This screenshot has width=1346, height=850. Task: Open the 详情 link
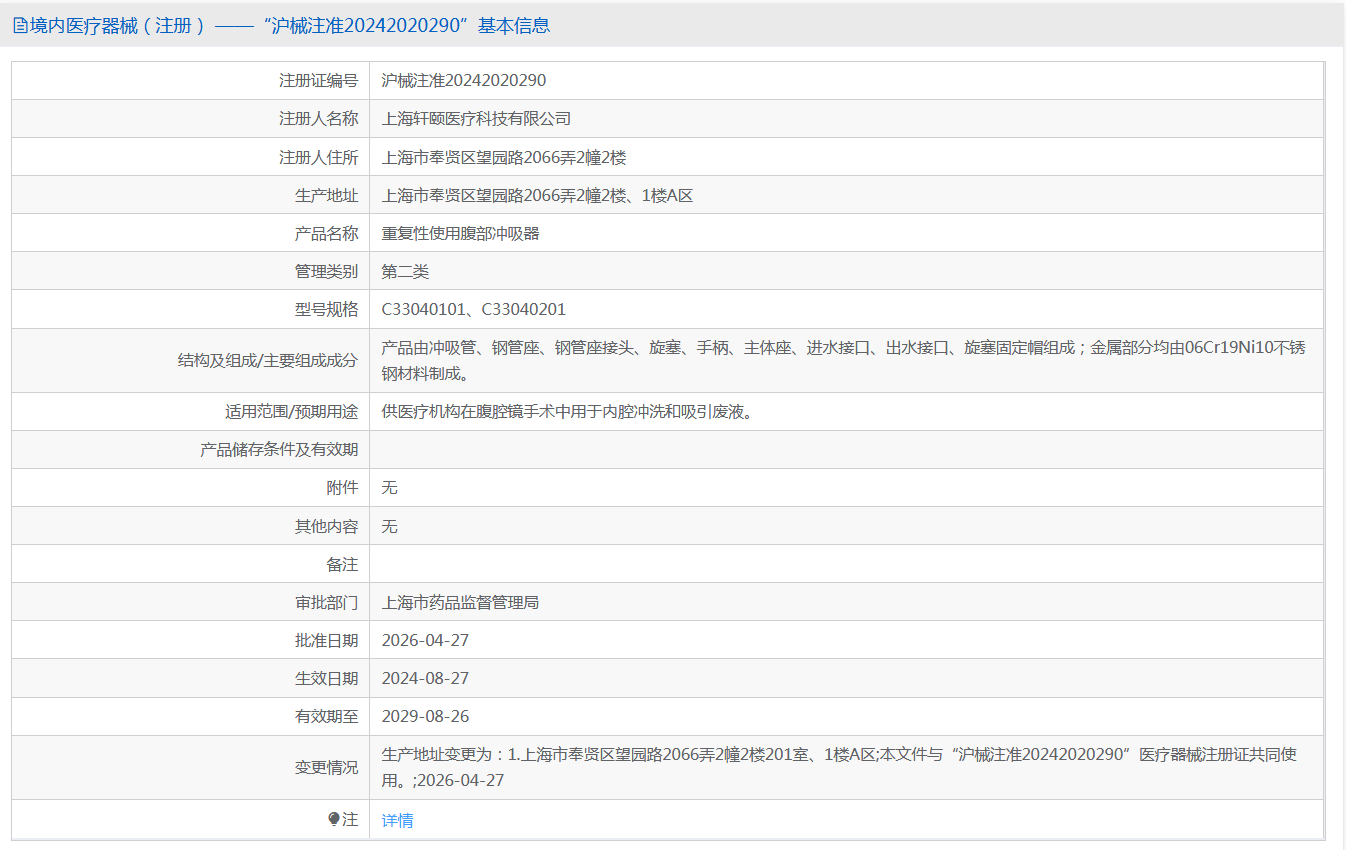397,820
